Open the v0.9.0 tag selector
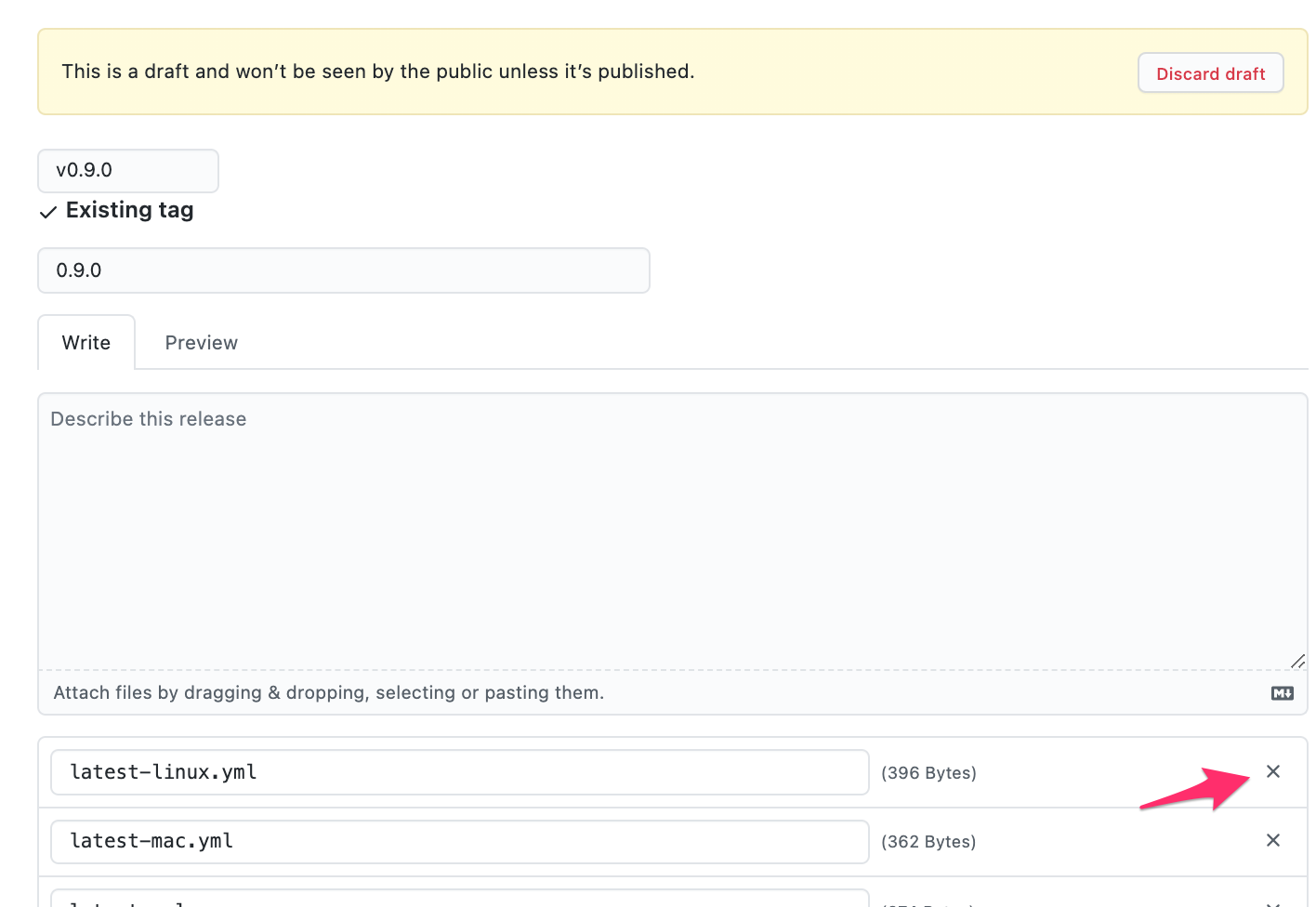 127,171
